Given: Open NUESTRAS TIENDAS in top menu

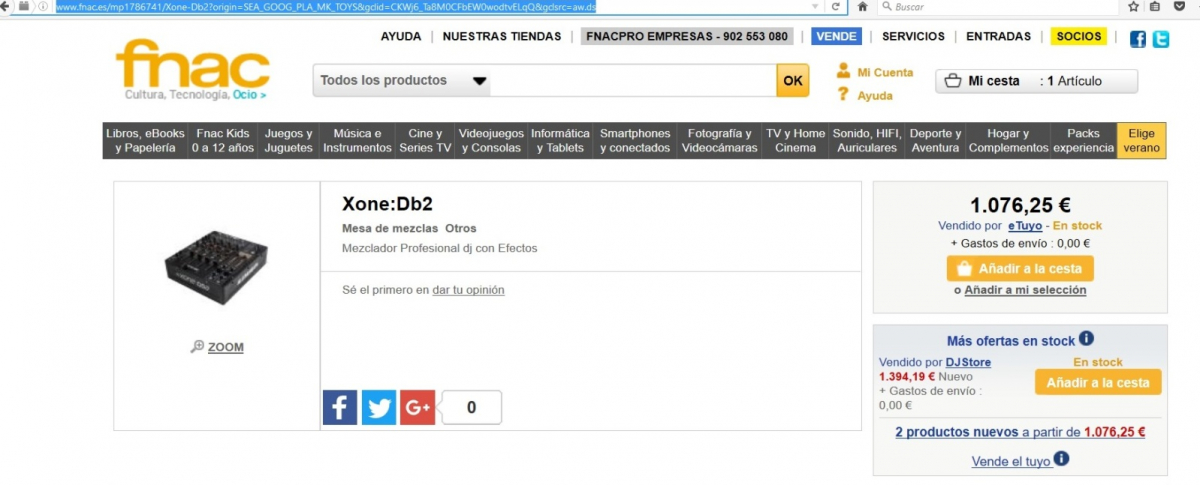Looking at the screenshot, I should pyautogui.click(x=502, y=37).
